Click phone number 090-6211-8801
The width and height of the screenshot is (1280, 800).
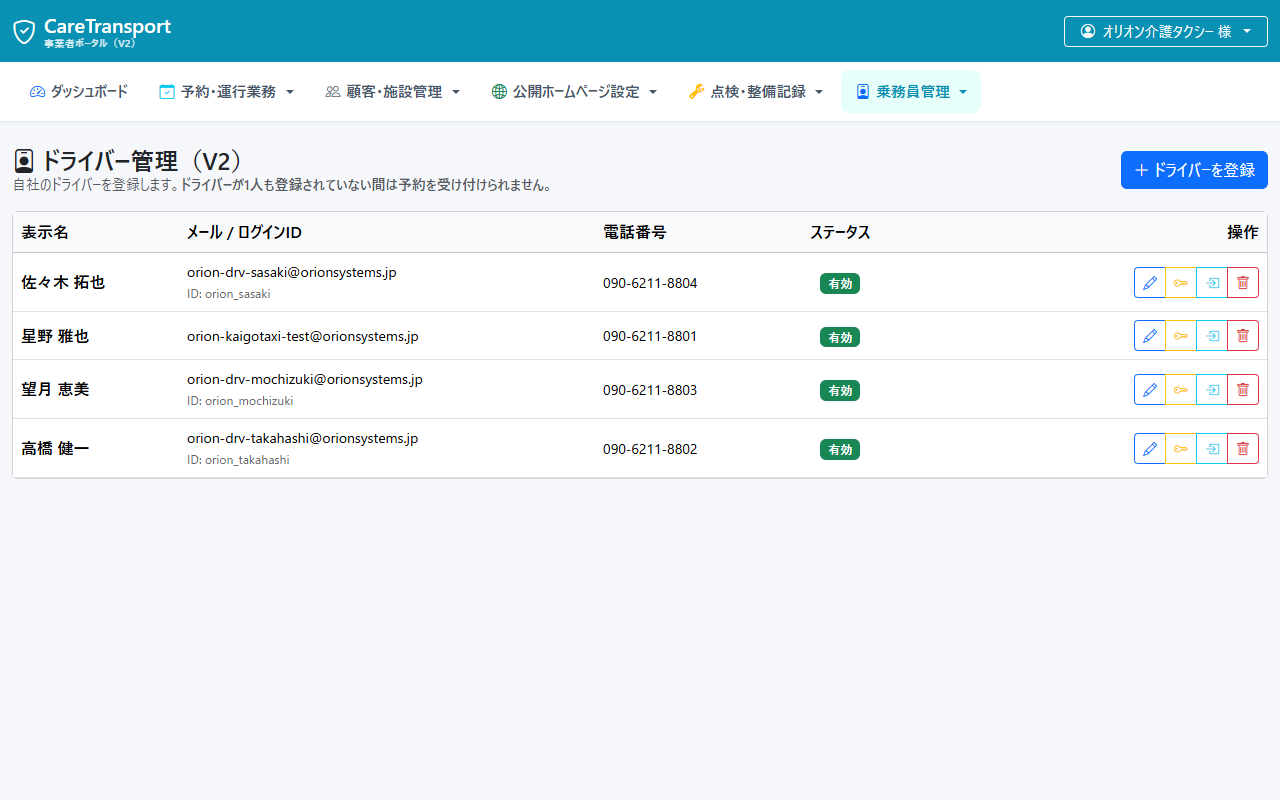point(650,336)
